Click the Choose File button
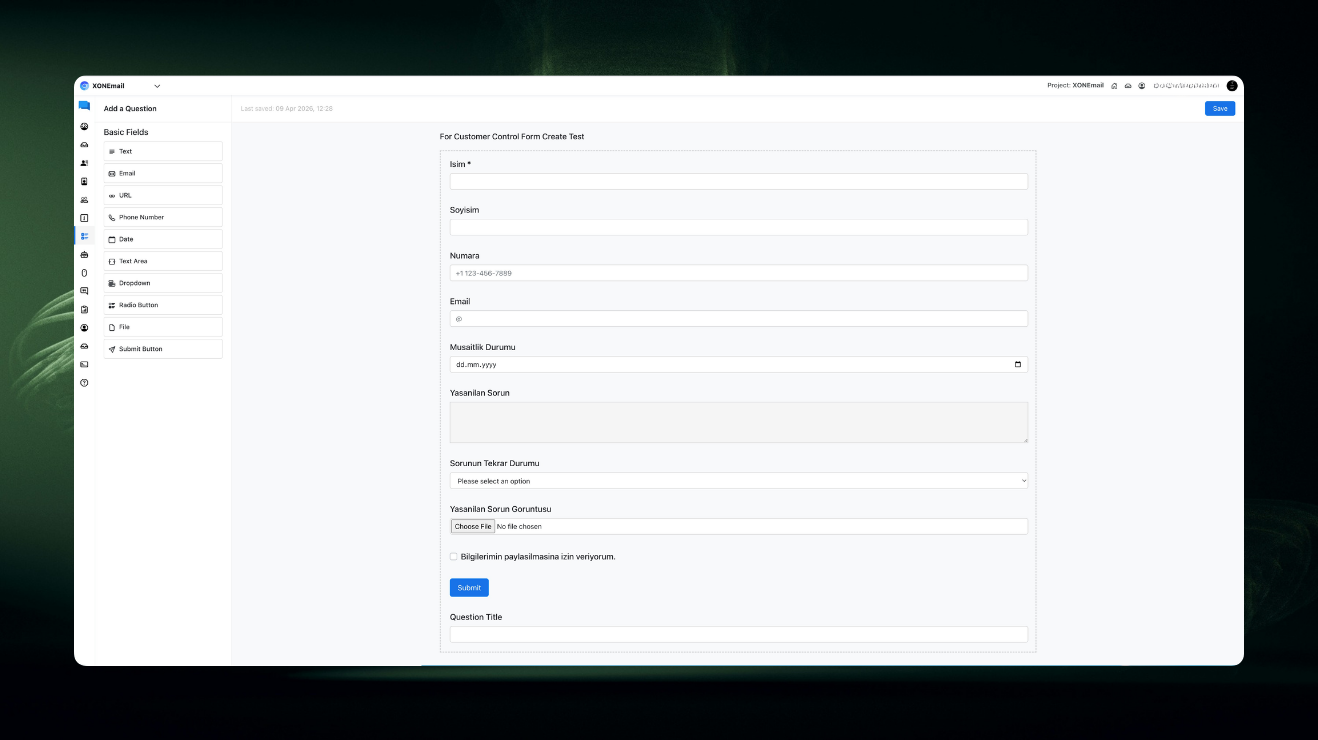1318x740 pixels. pyautogui.click(x=472, y=526)
